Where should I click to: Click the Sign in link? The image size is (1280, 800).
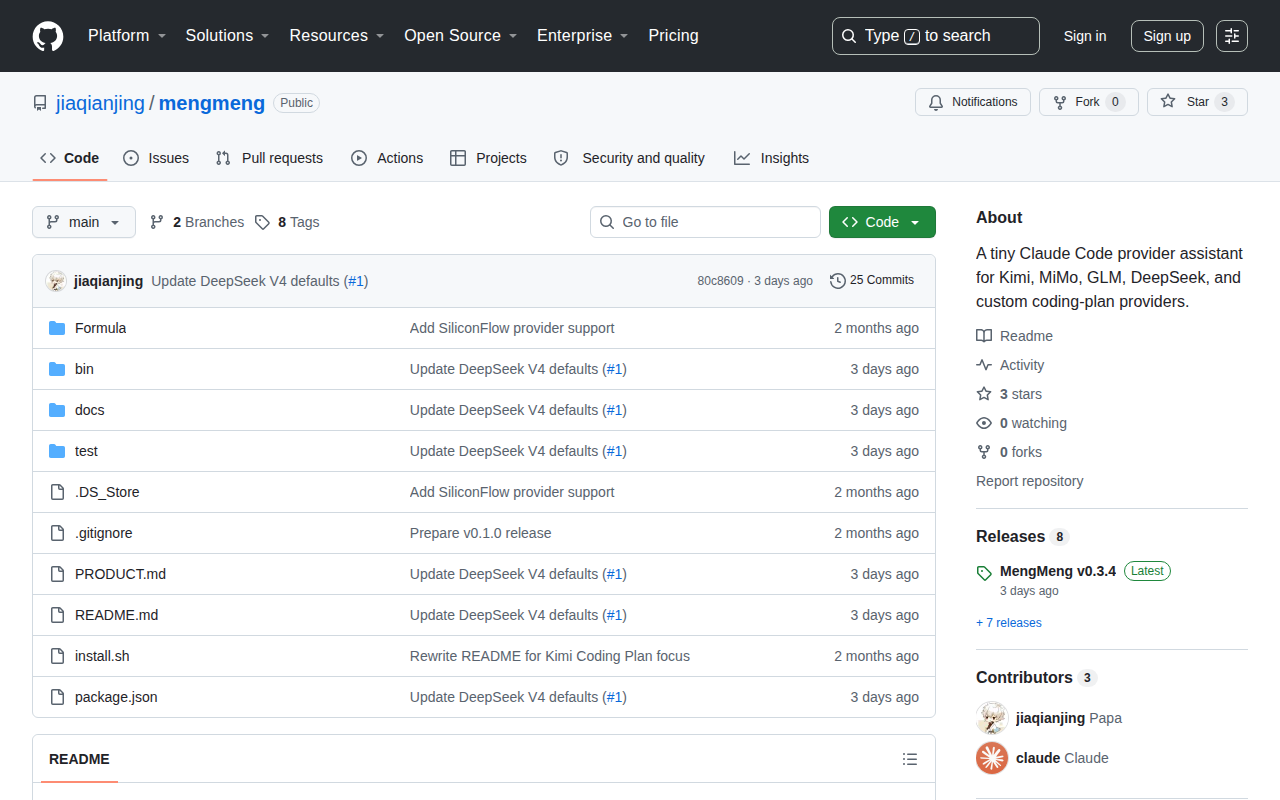(x=1085, y=36)
